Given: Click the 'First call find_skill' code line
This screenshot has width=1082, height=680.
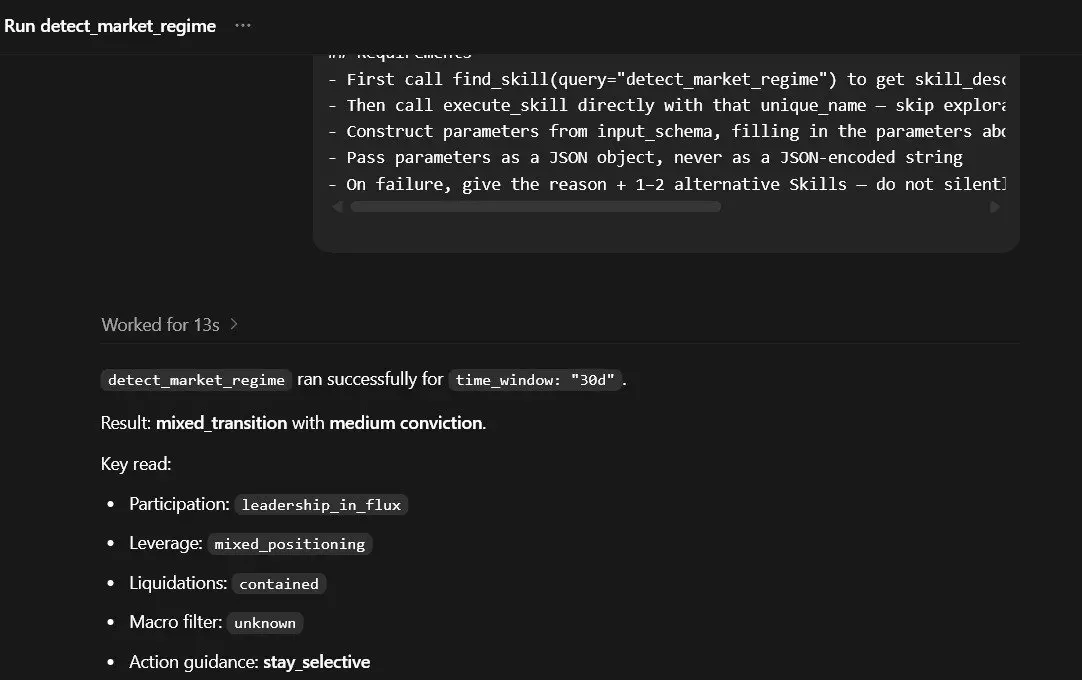Looking at the screenshot, I should 667,79.
